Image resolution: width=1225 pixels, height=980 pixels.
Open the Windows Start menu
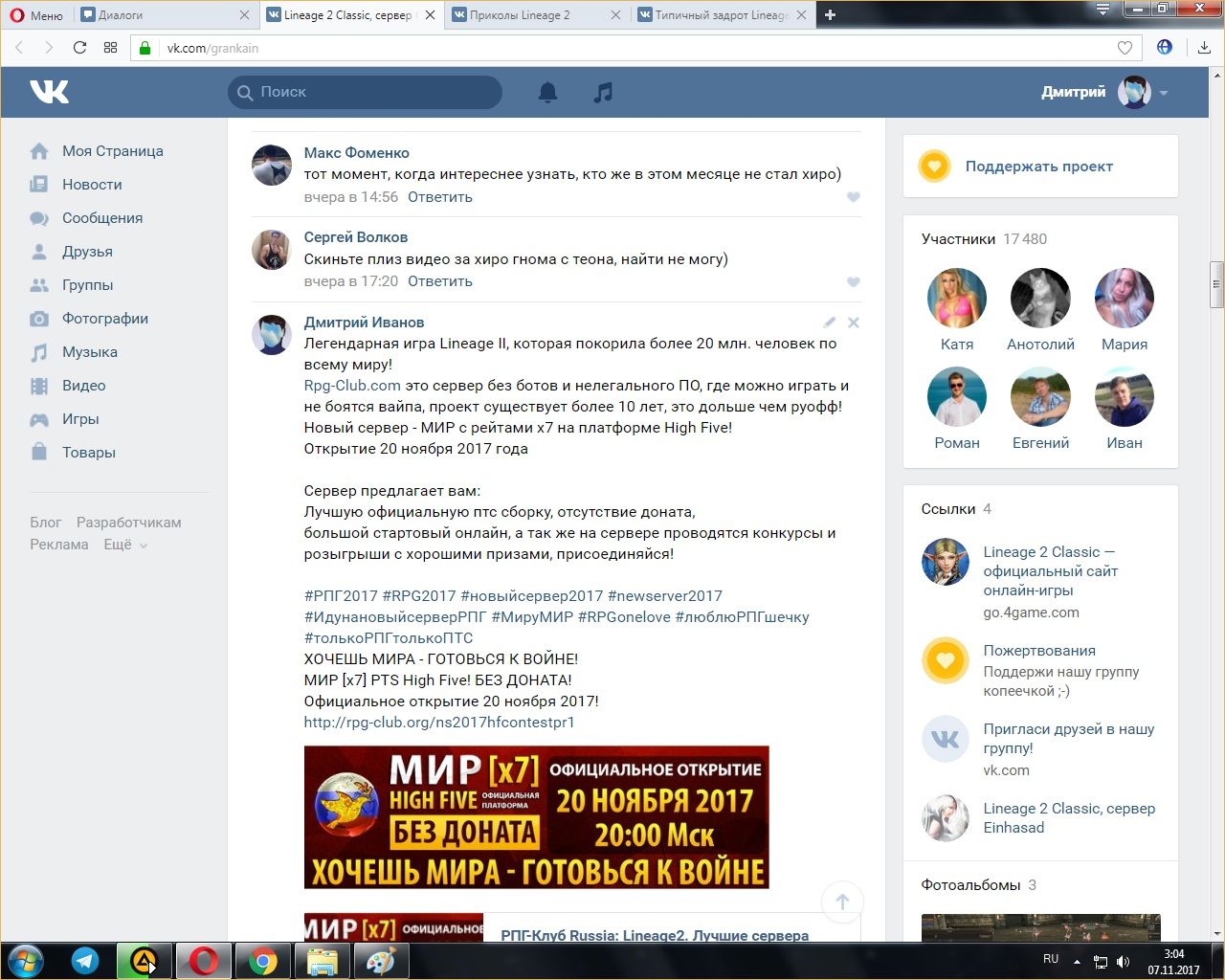click(x=26, y=960)
